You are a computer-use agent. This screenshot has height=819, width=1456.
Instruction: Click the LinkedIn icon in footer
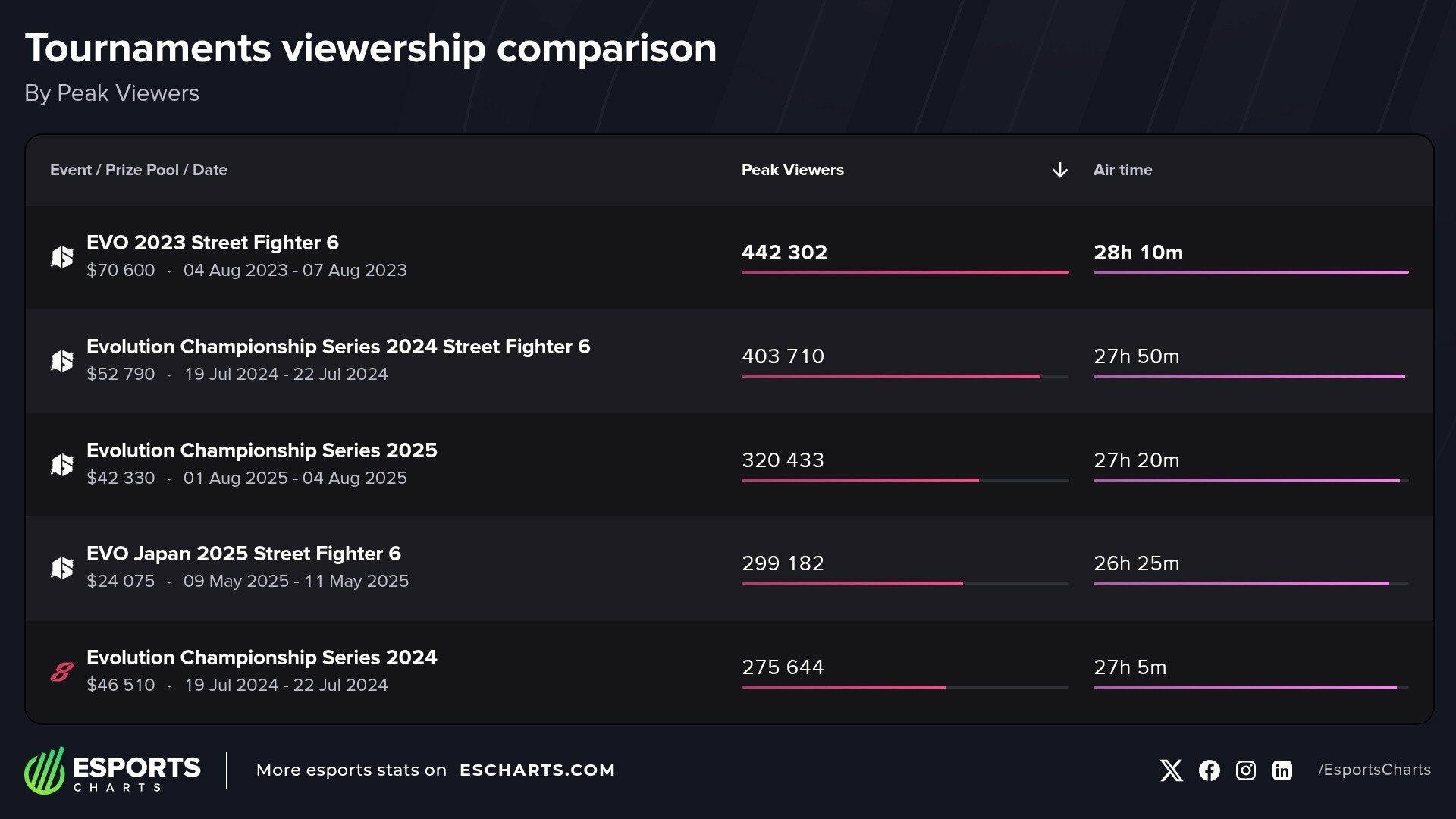tap(1282, 770)
